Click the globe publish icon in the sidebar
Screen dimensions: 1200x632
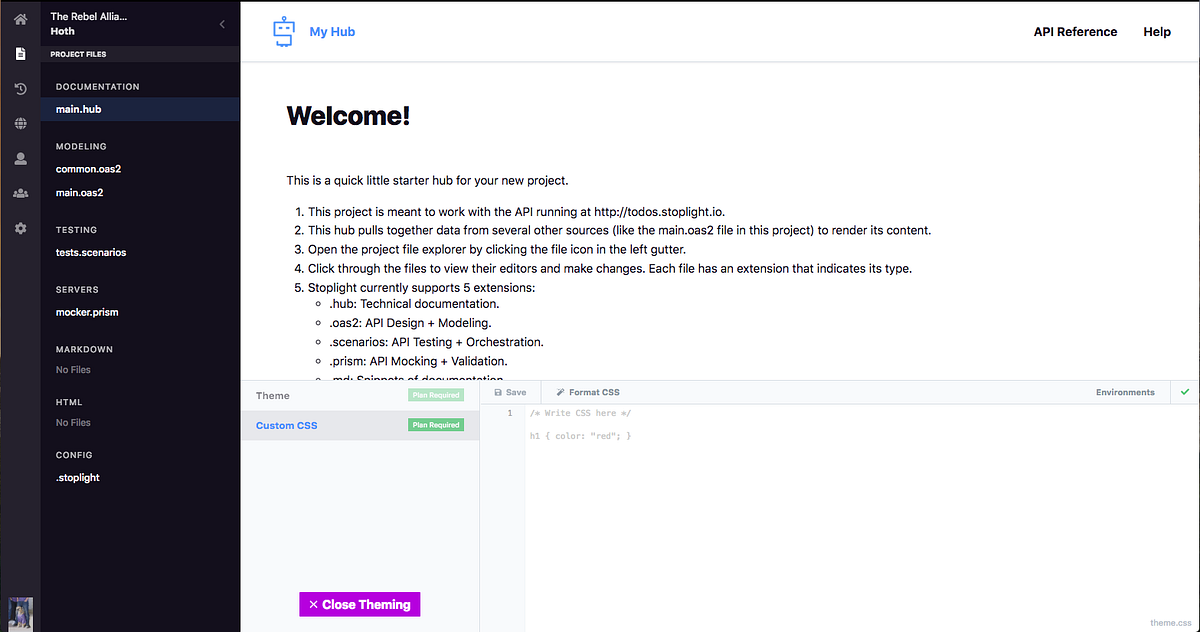point(20,124)
